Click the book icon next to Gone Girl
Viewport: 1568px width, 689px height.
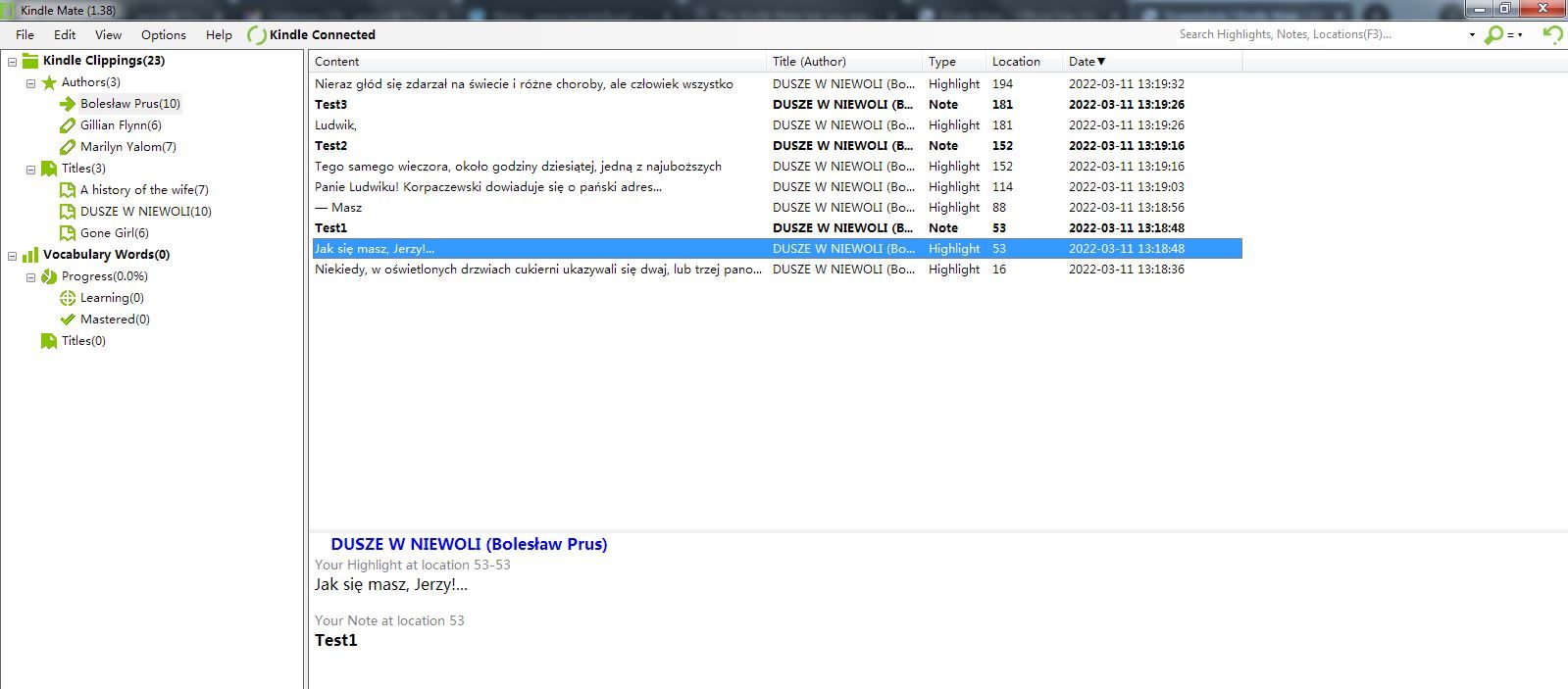[x=68, y=233]
